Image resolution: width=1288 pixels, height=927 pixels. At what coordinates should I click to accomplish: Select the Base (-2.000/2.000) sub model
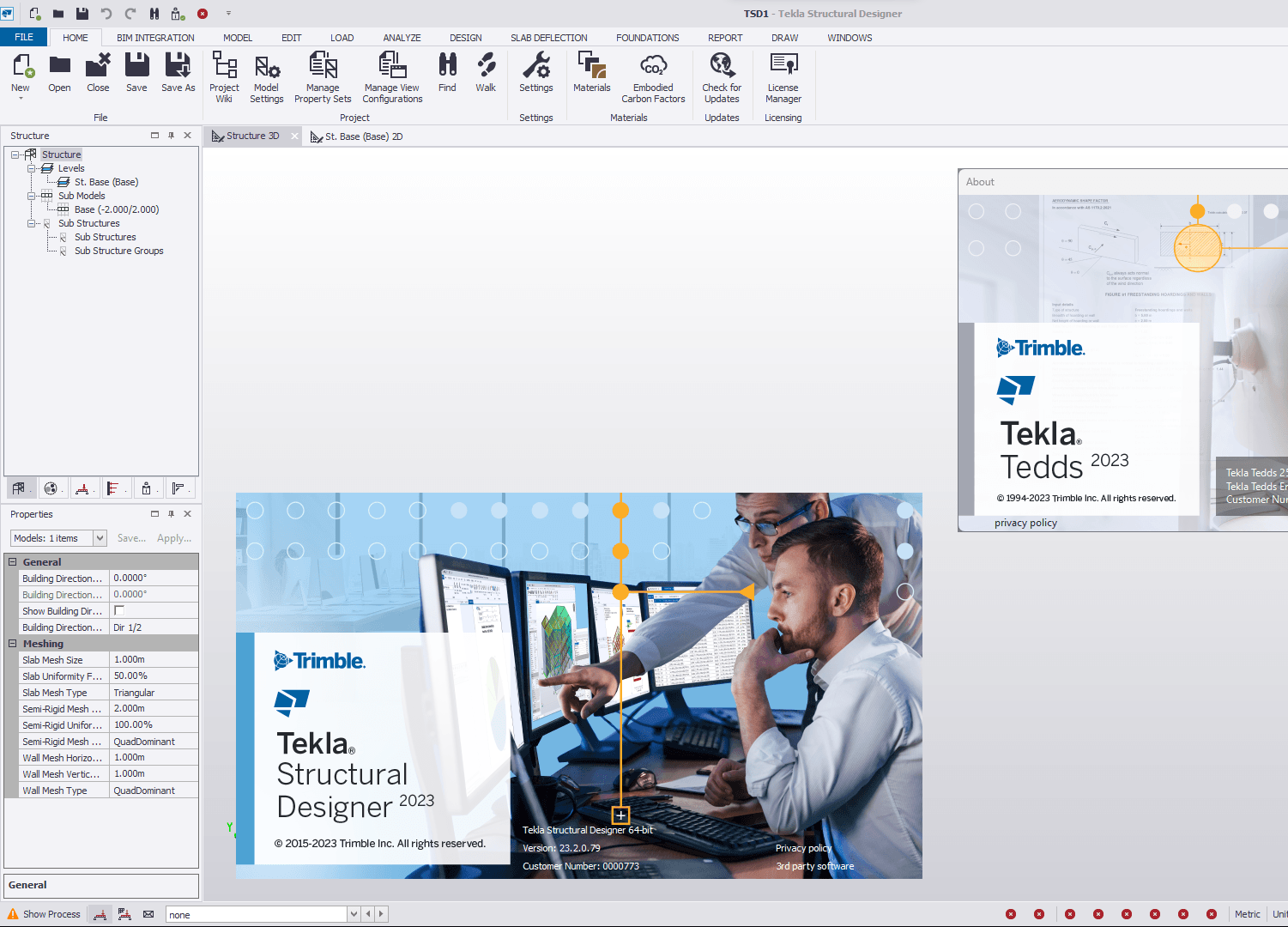point(116,209)
